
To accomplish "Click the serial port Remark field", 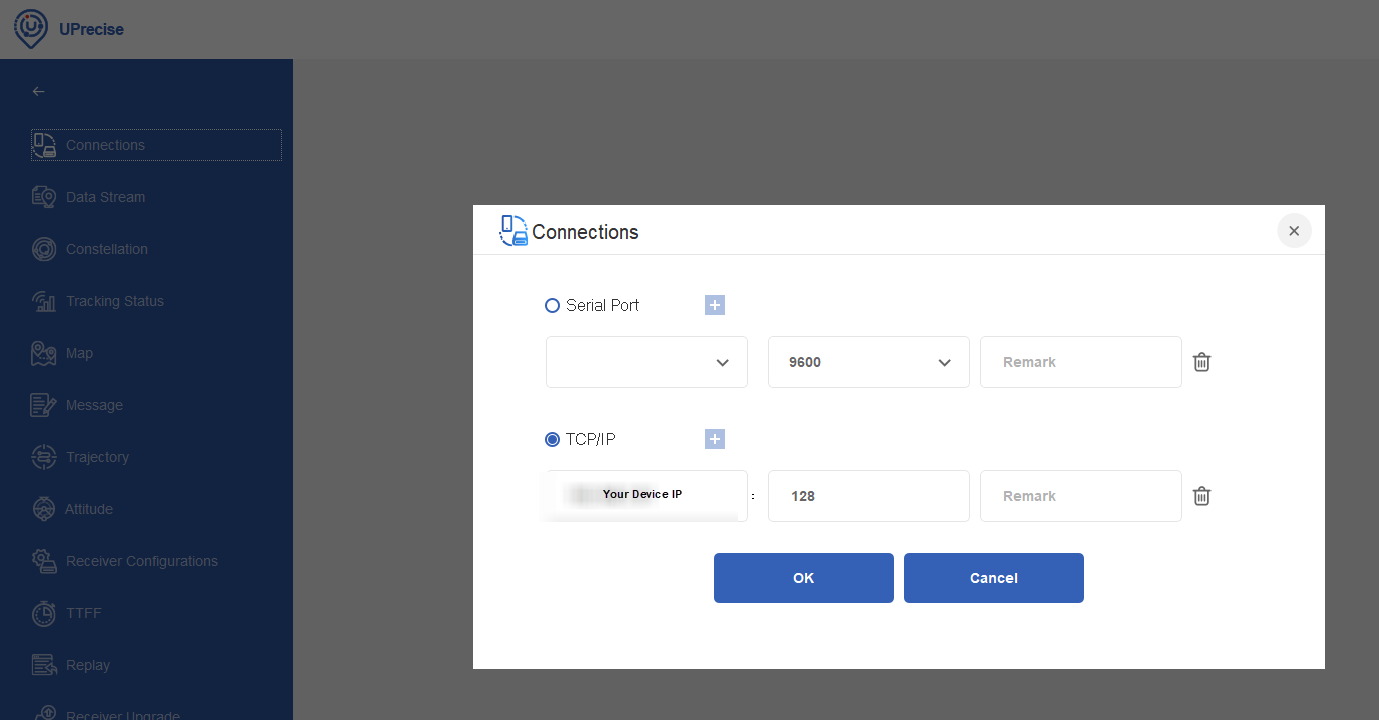I will 1081,362.
